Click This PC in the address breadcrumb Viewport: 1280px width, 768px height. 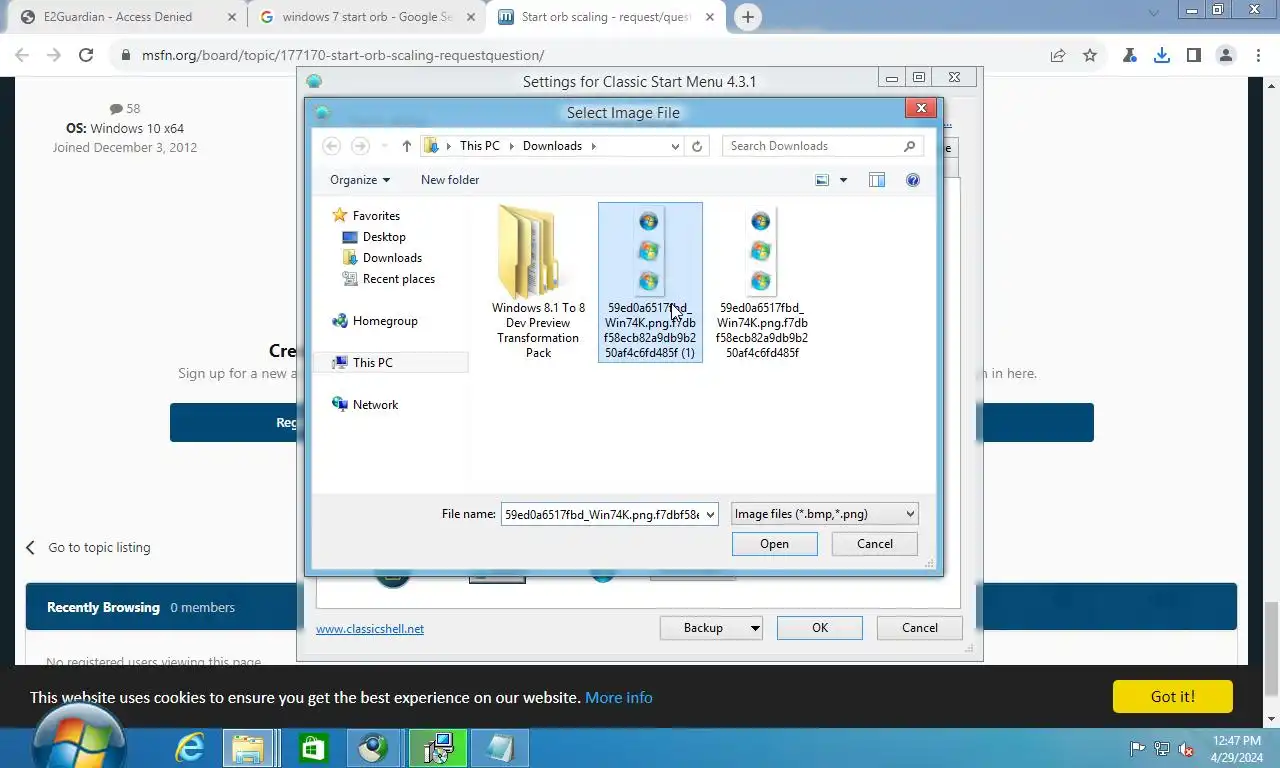point(479,146)
